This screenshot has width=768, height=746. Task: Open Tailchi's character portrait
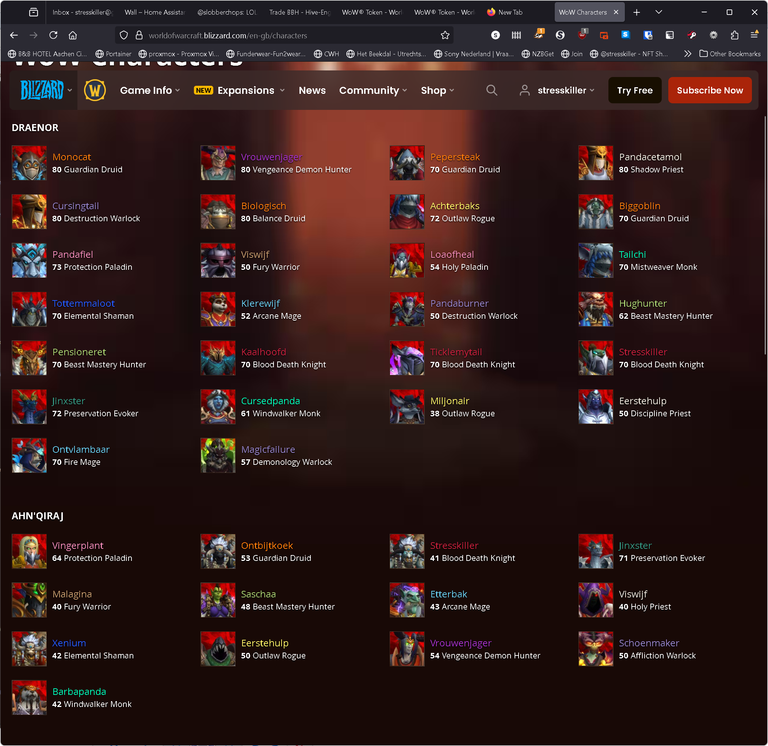[x=596, y=261]
